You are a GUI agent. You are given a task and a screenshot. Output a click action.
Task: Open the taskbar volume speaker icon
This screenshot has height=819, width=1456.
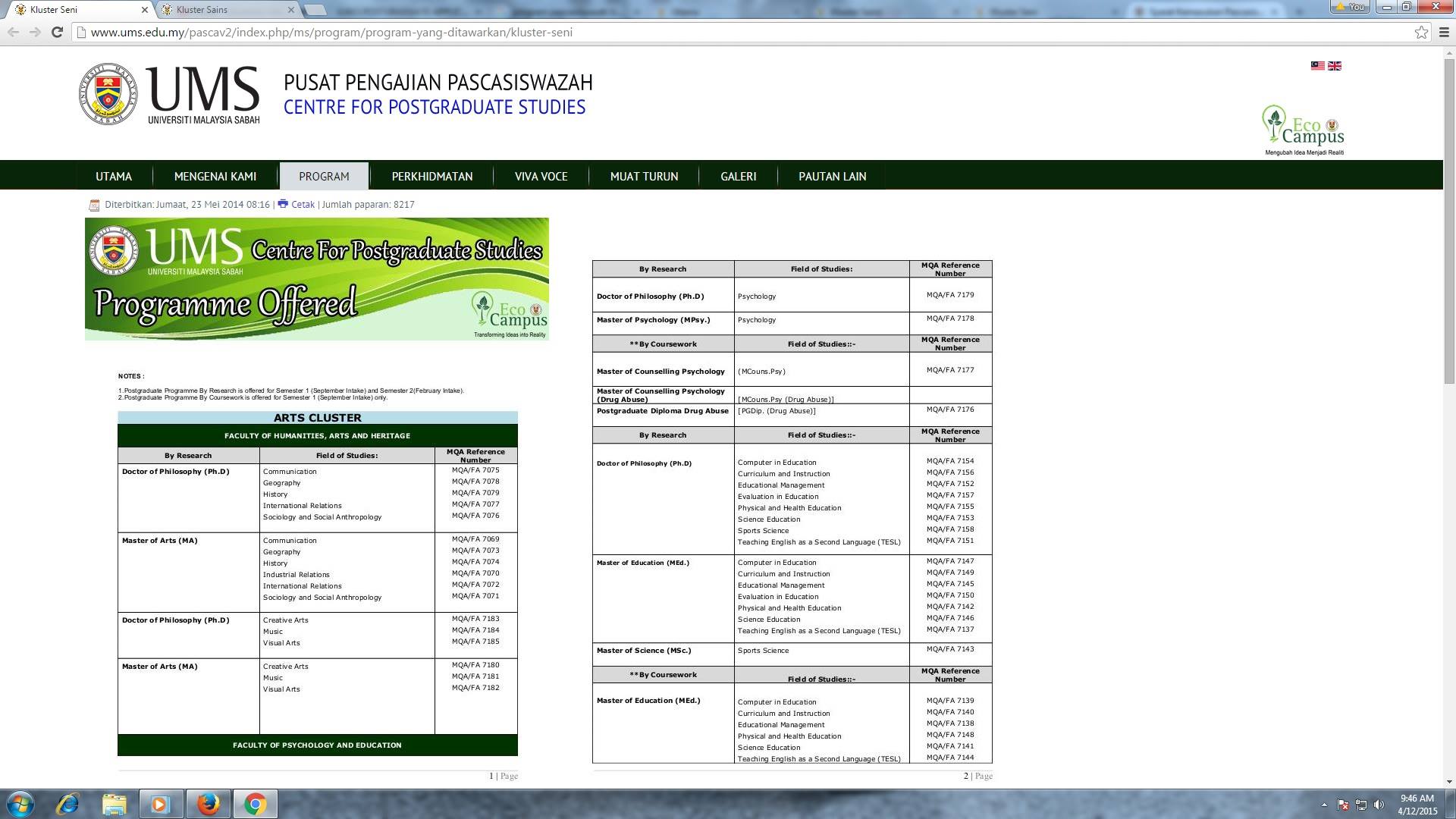click(x=1379, y=805)
